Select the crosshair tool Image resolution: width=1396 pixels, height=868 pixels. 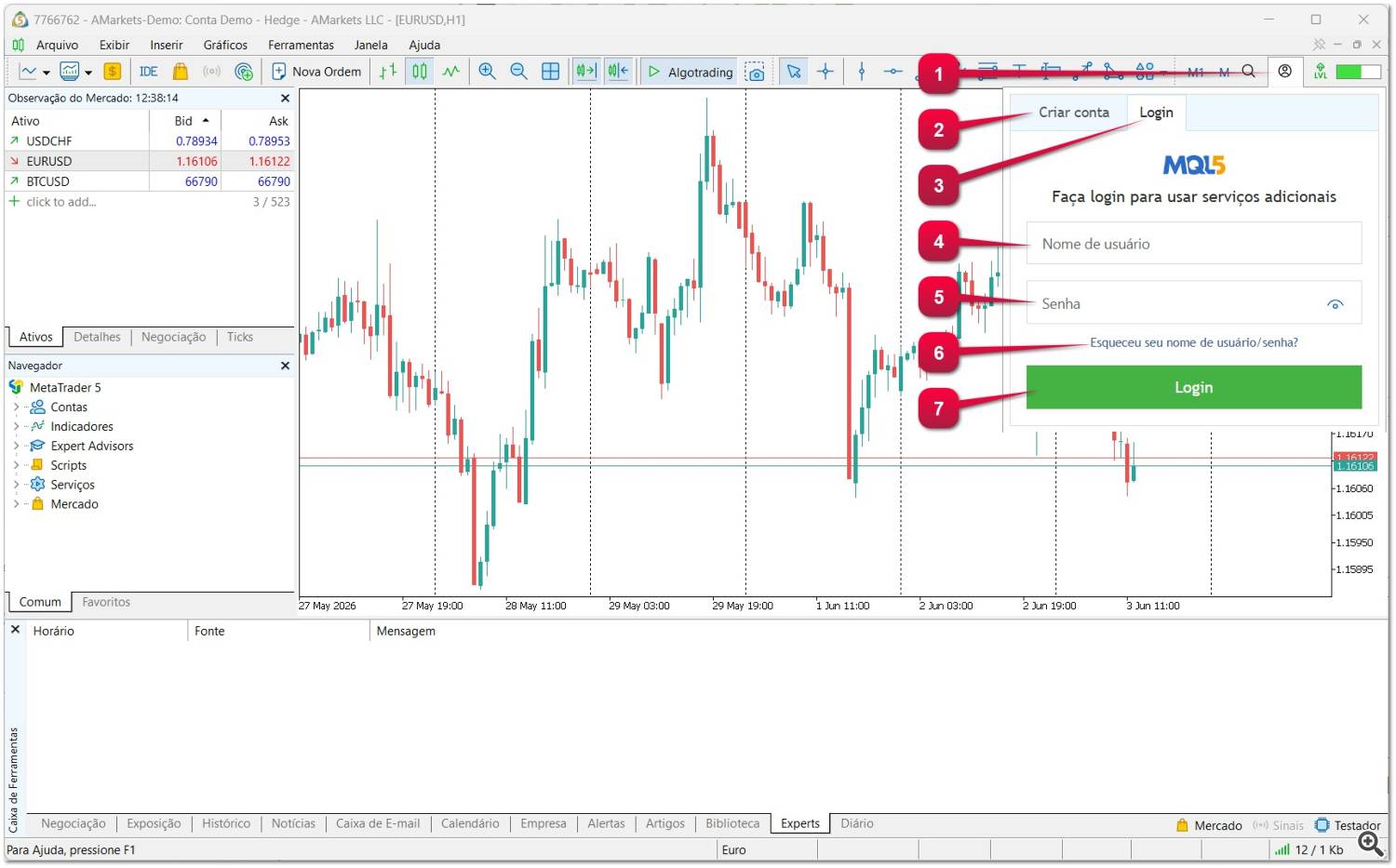(826, 72)
